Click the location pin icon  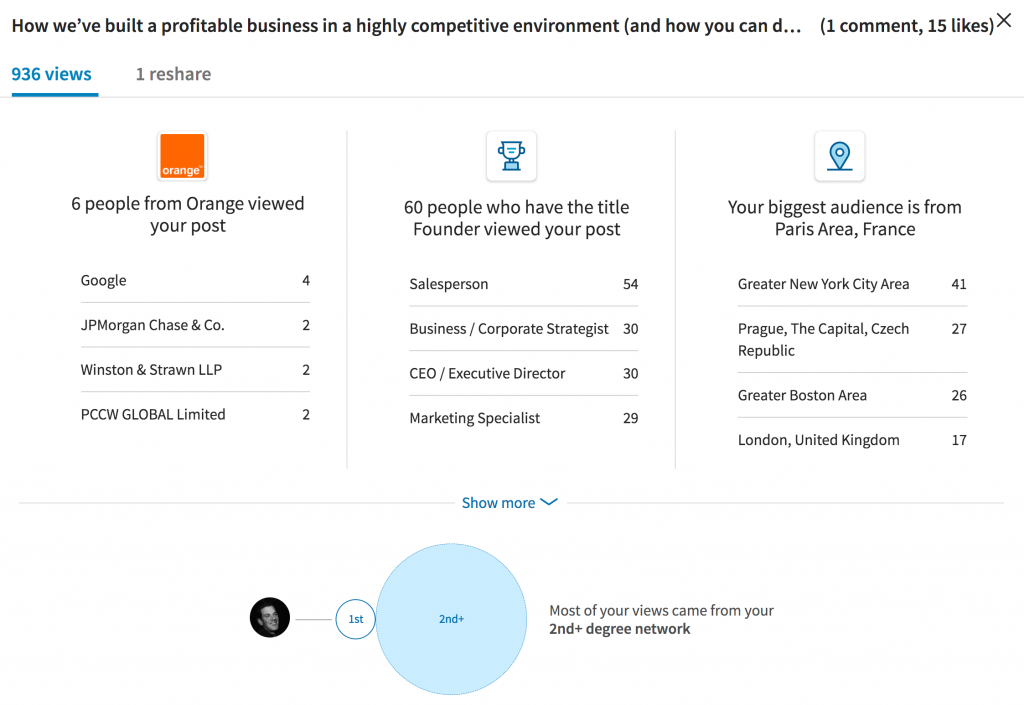(x=839, y=156)
